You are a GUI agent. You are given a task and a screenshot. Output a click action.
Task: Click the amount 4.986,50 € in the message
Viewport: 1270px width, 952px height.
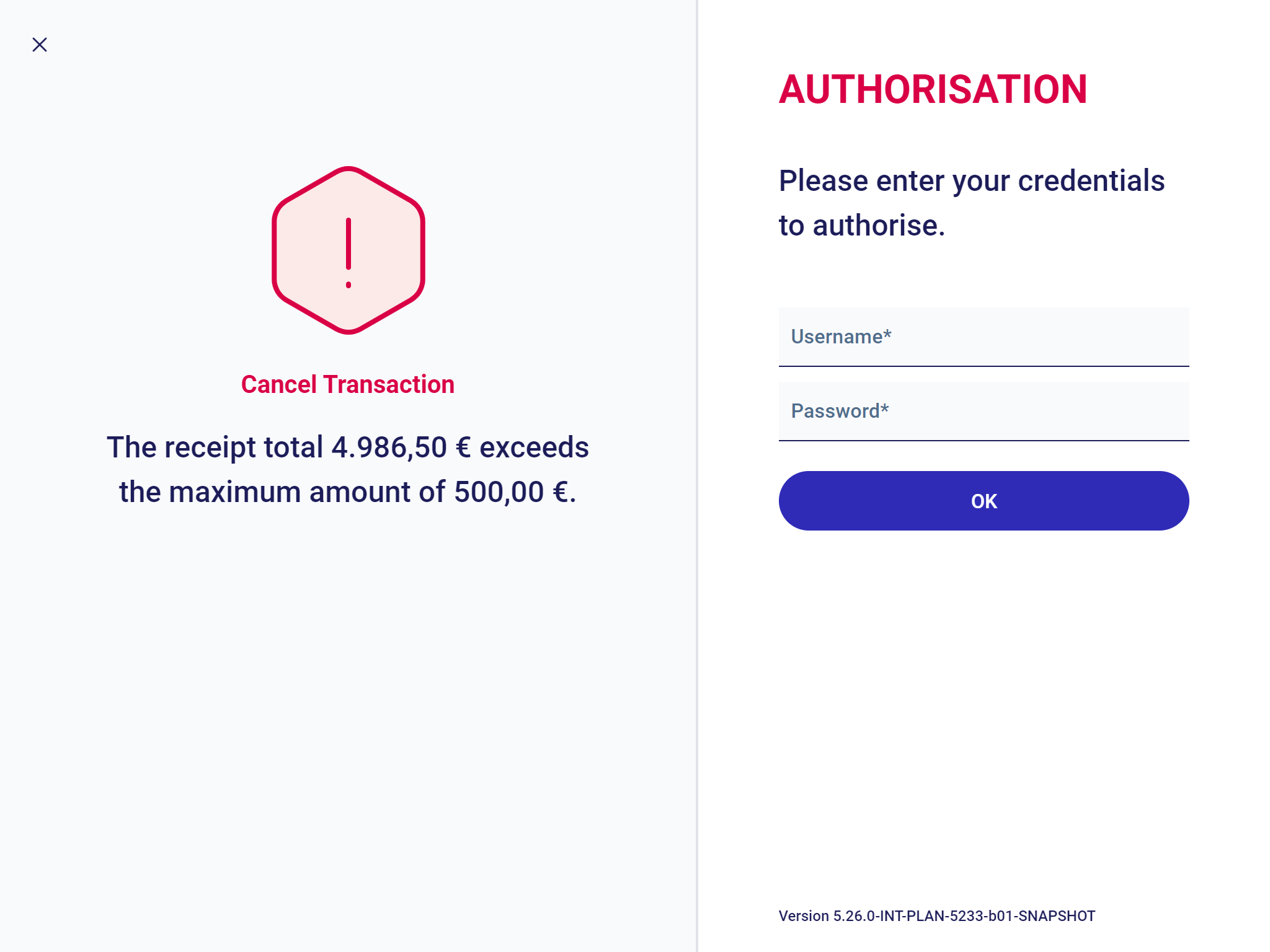399,447
